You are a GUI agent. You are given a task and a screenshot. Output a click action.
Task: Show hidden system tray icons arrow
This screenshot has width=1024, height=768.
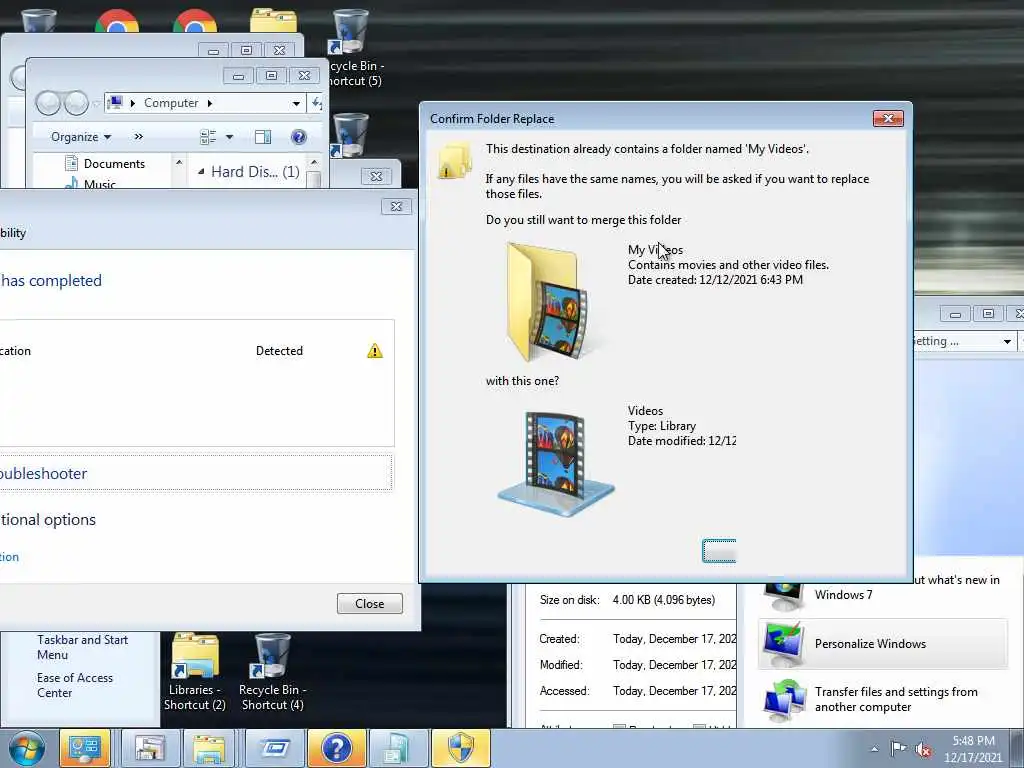(x=874, y=749)
